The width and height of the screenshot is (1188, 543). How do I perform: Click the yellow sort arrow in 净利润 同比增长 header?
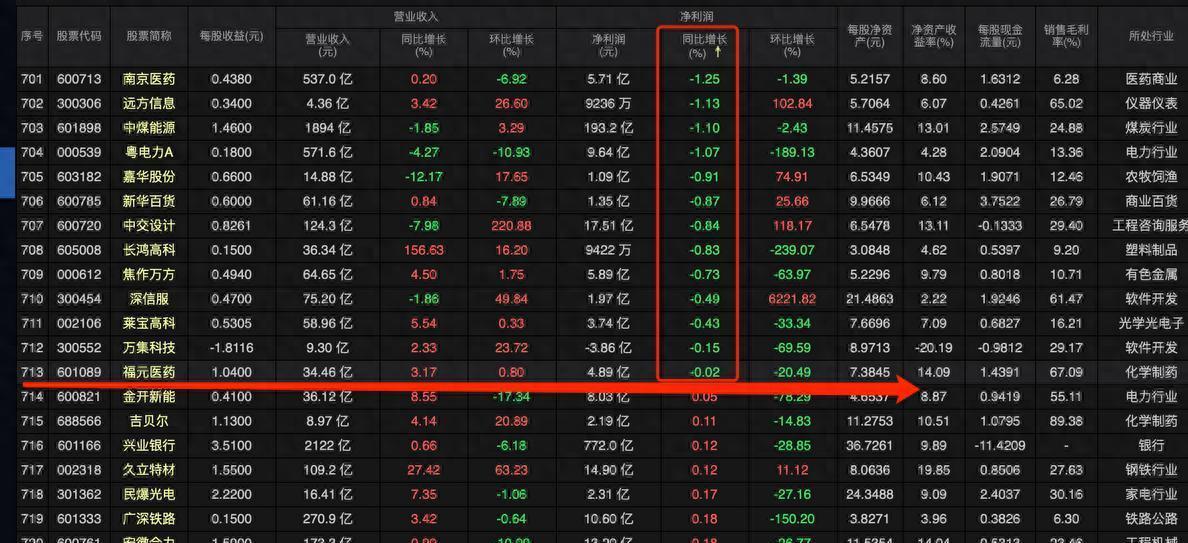click(716, 52)
